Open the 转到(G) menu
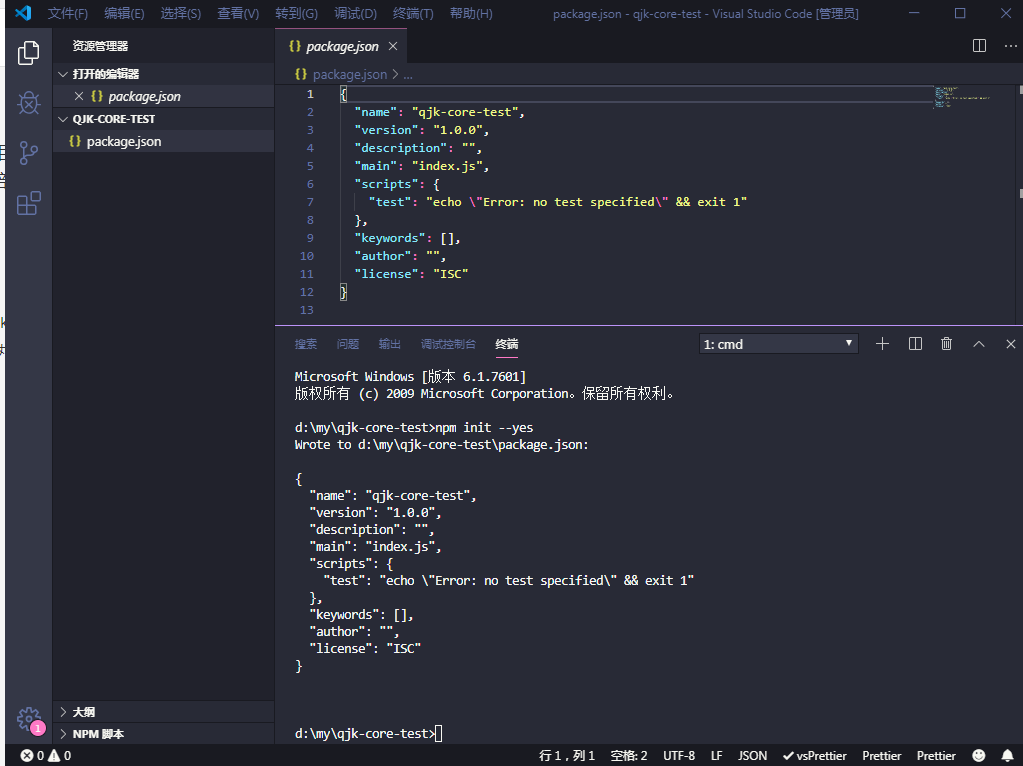Viewport: 1023px width, 766px height. [x=296, y=13]
